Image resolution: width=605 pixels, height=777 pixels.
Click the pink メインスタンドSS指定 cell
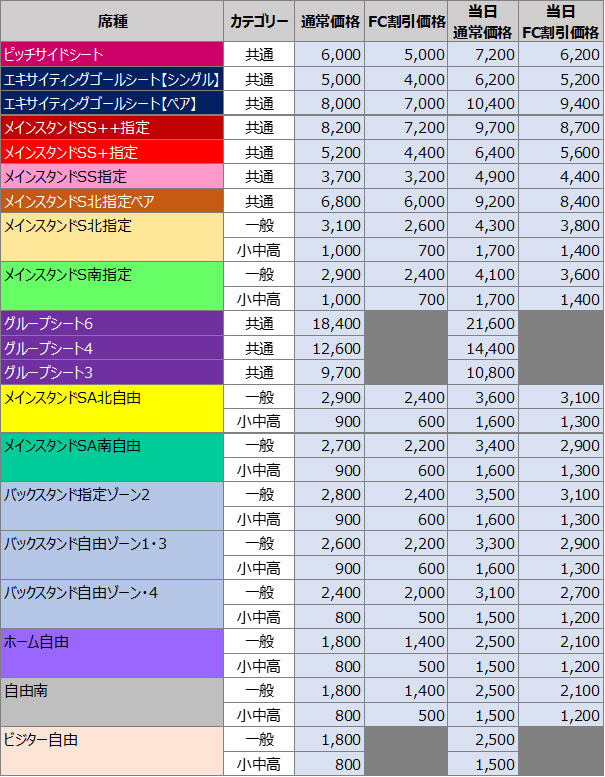pos(112,177)
